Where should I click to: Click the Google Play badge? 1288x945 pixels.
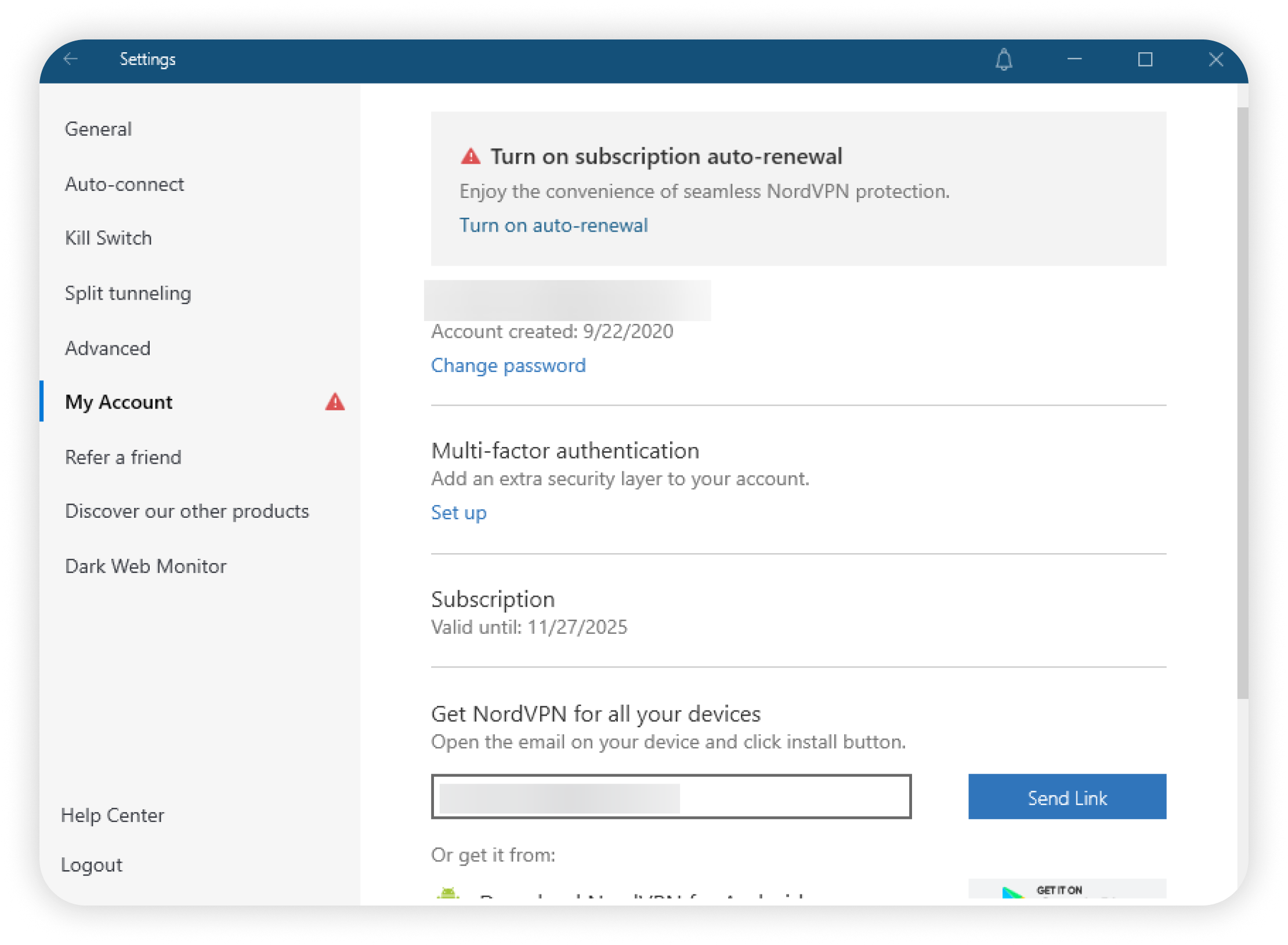point(1066,890)
